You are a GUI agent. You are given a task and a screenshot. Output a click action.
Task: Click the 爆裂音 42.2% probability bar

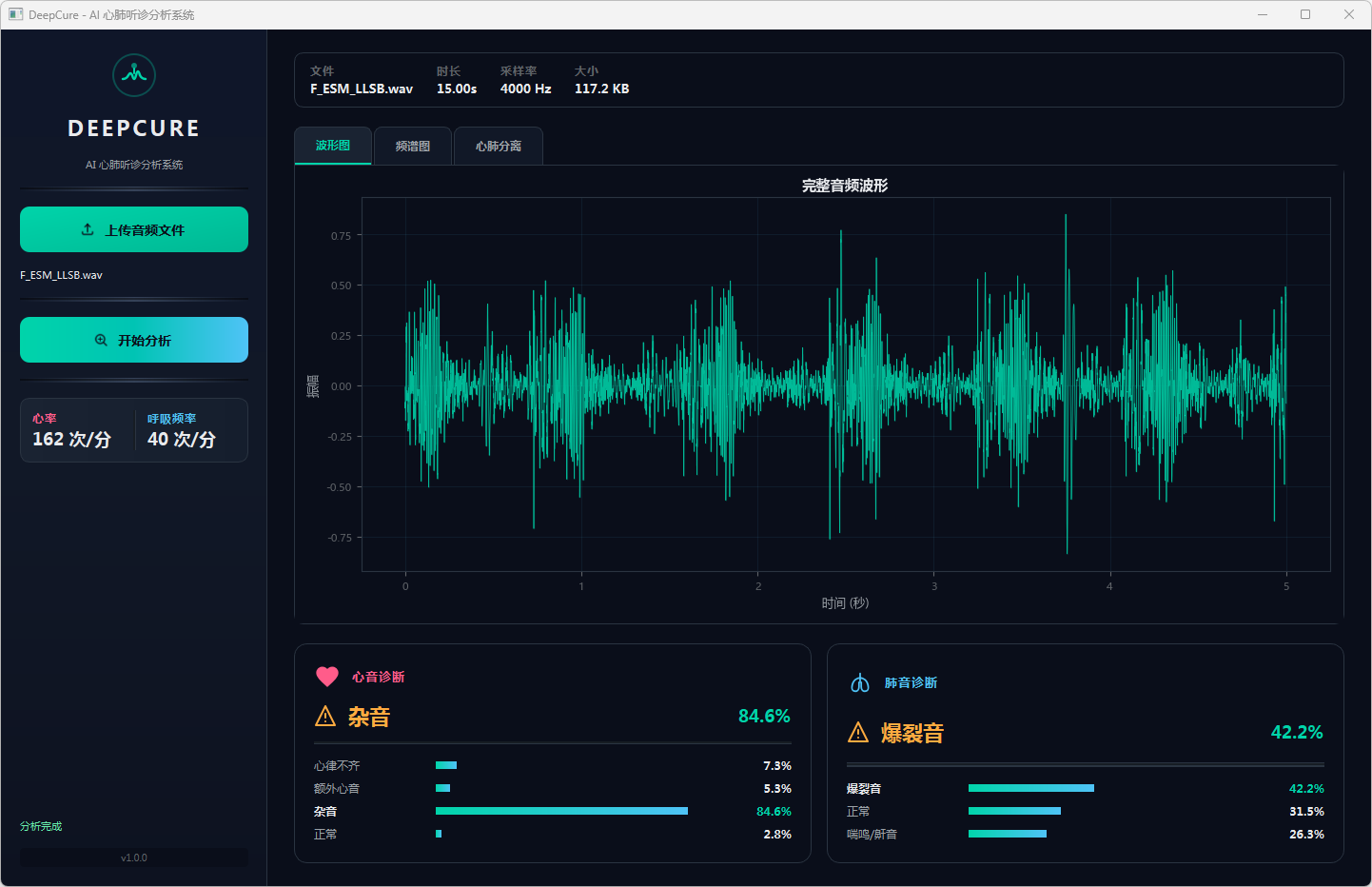click(1030, 789)
